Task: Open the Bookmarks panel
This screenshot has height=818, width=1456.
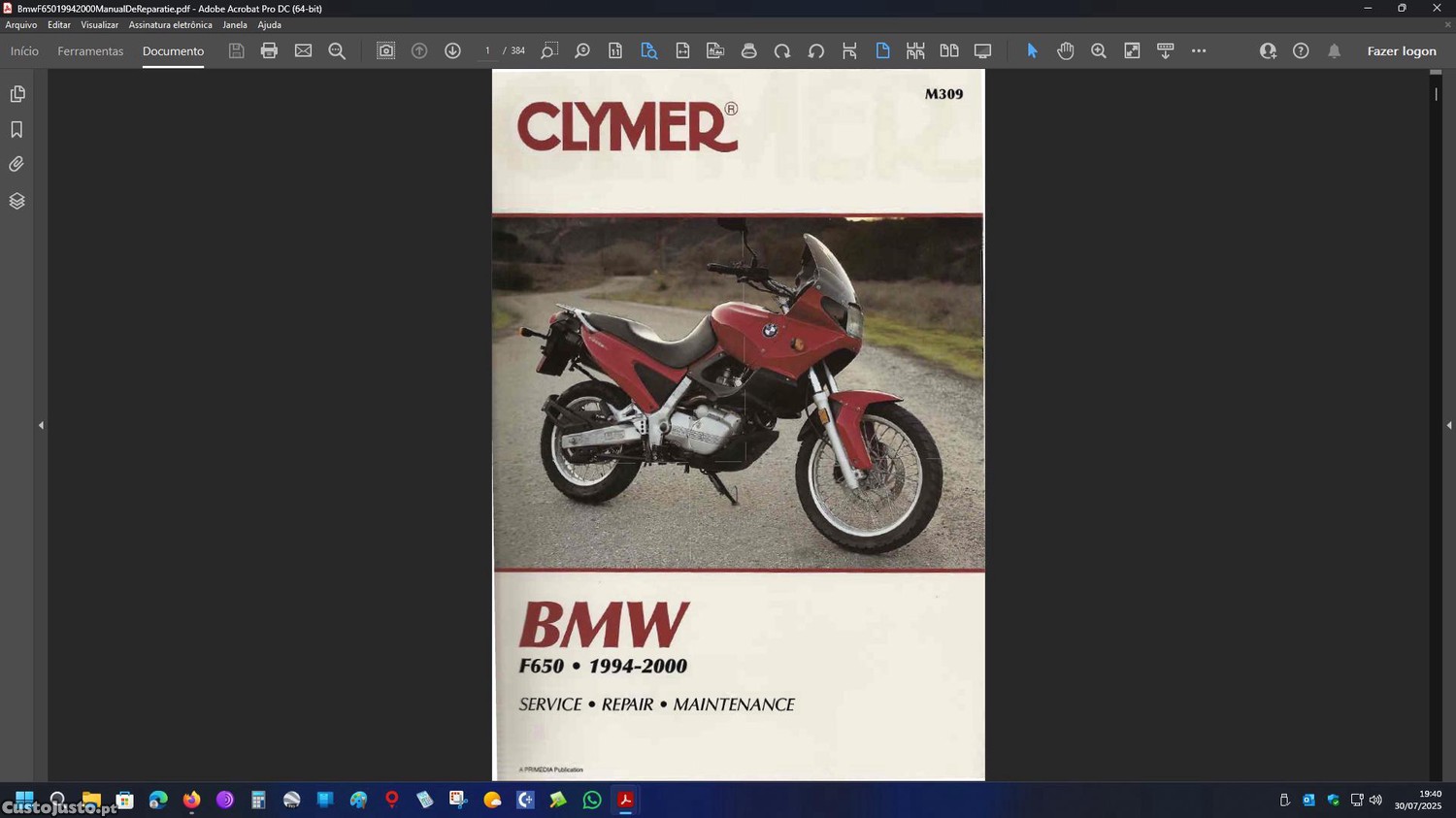Action: click(17, 129)
